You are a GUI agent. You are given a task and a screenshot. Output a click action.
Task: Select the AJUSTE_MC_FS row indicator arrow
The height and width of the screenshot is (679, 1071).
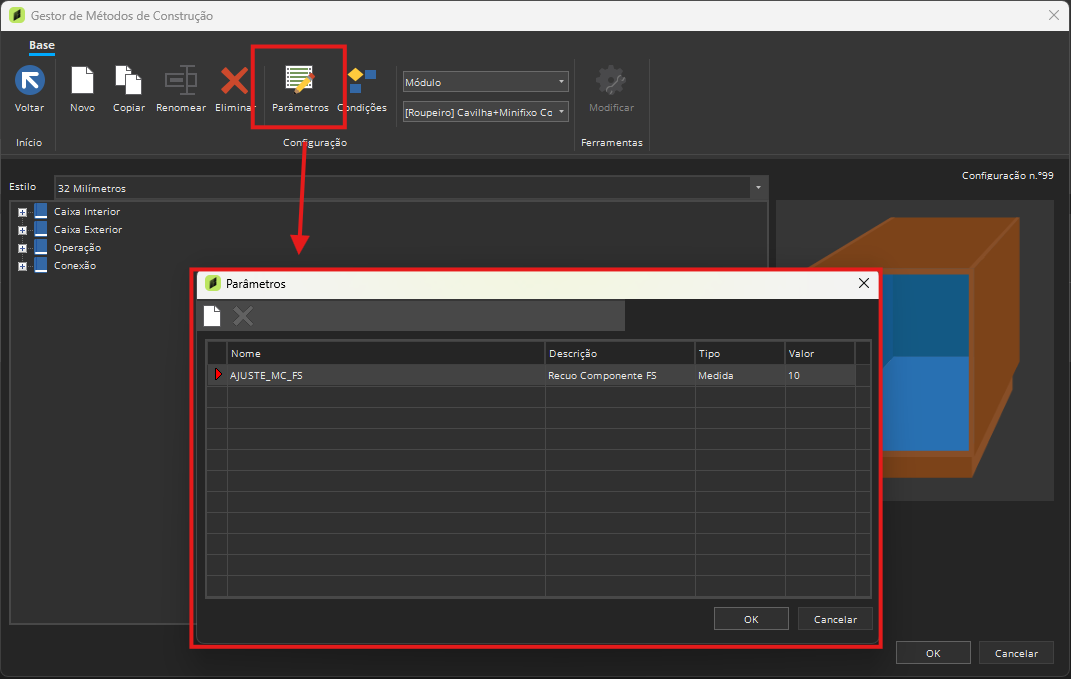[x=218, y=374]
